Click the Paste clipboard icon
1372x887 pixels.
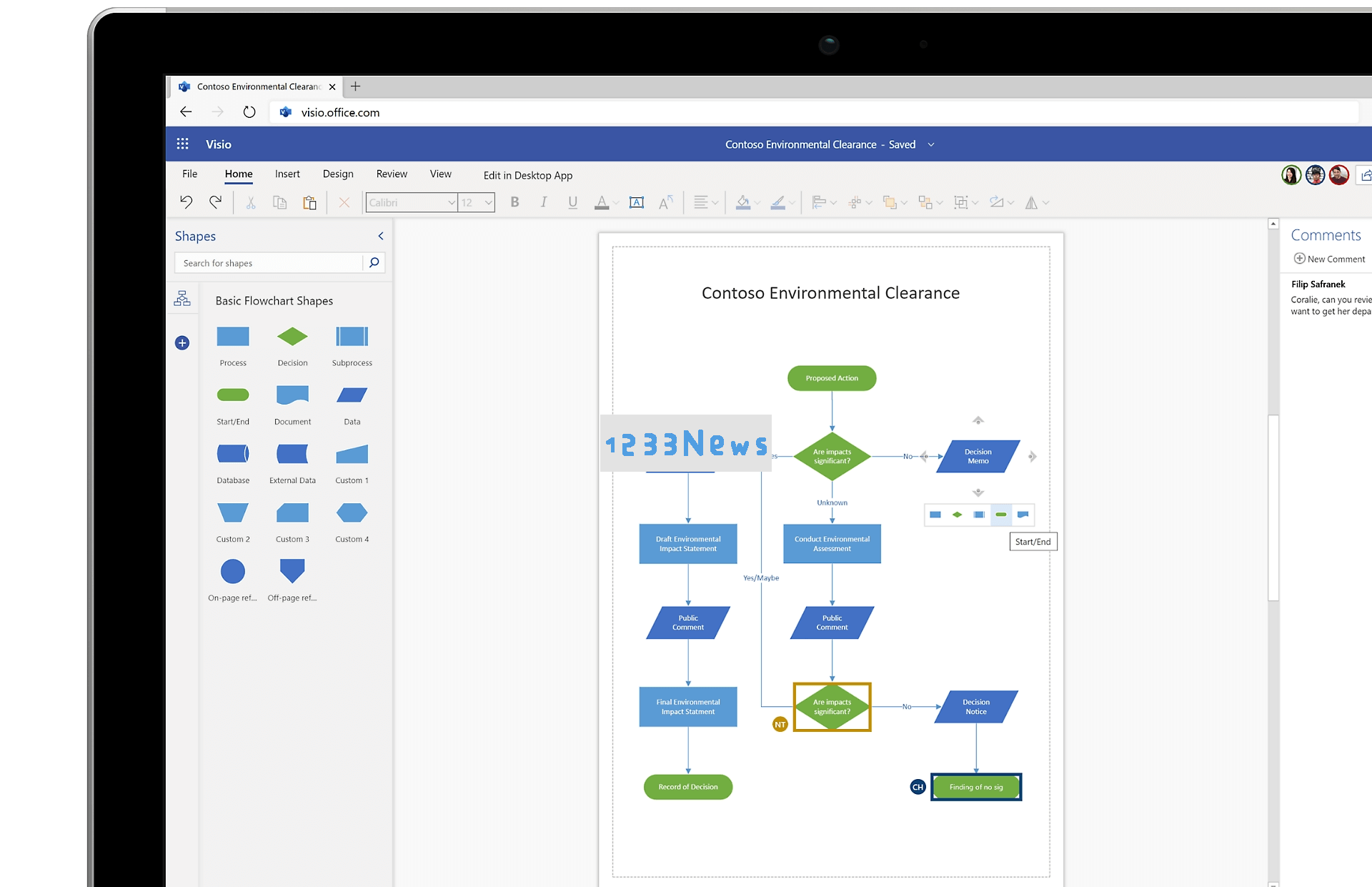(309, 203)
